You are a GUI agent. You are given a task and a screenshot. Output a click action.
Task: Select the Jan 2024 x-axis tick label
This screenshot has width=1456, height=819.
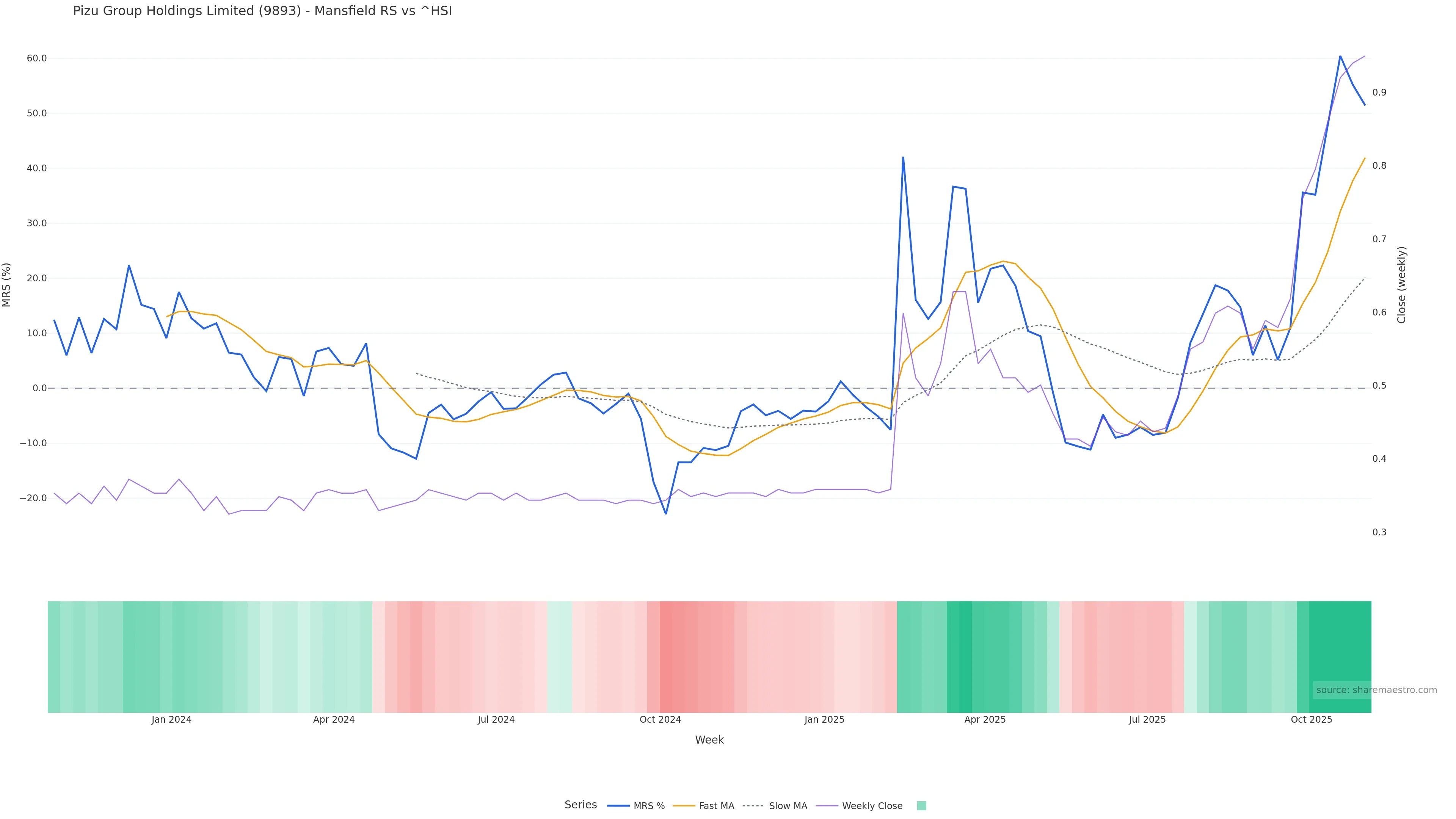(x=171, y=720)
